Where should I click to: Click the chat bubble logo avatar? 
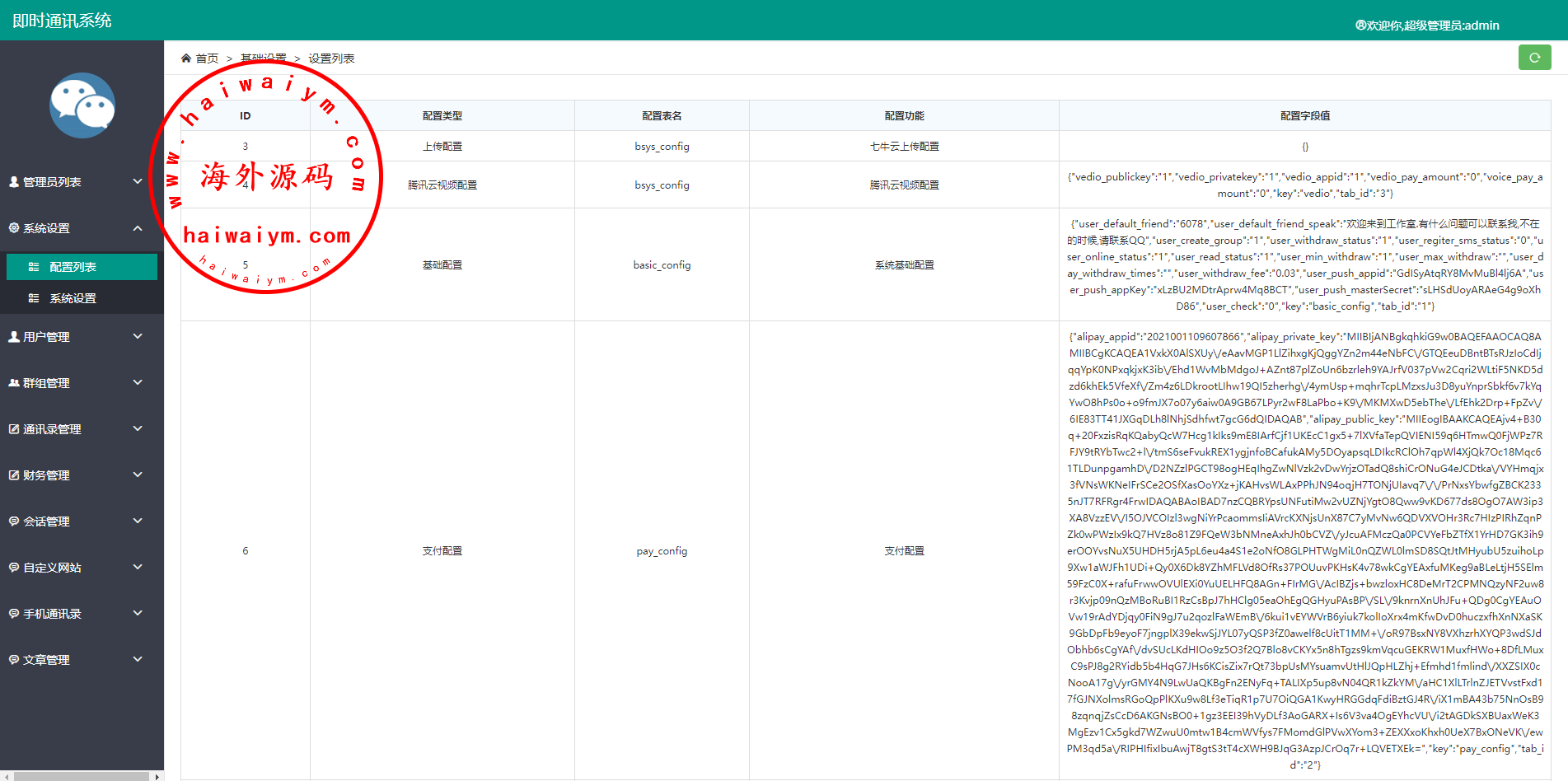point(82,105)
